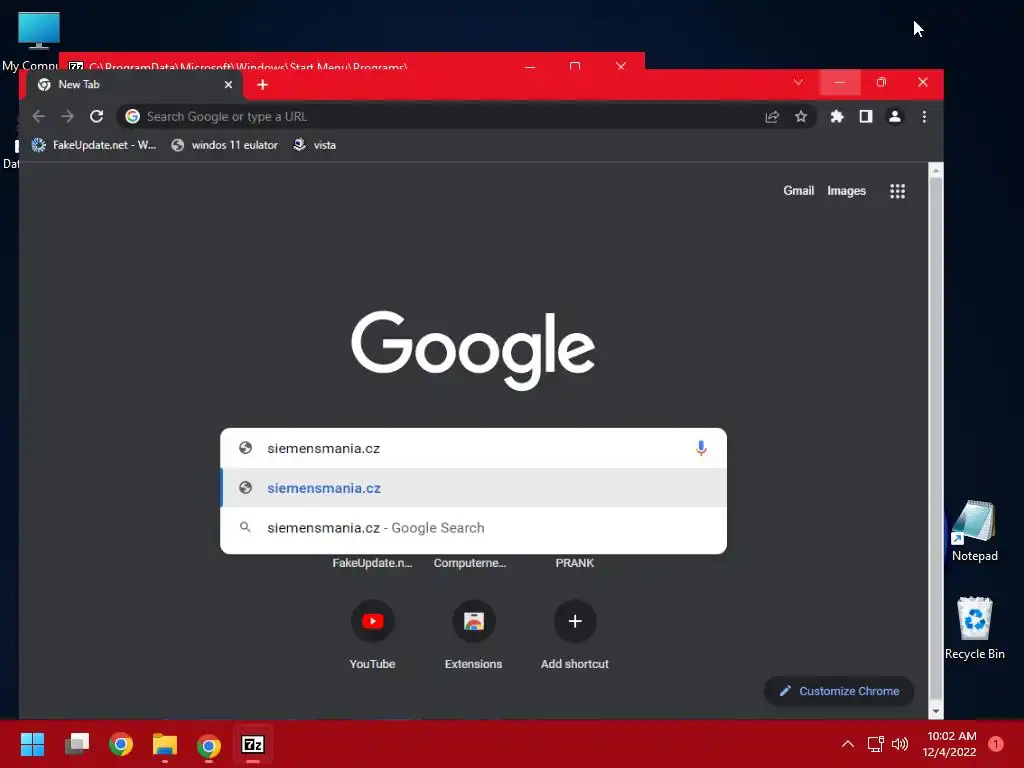
Task: Open Chrome three-dot menu
Action: coord(923,117)
